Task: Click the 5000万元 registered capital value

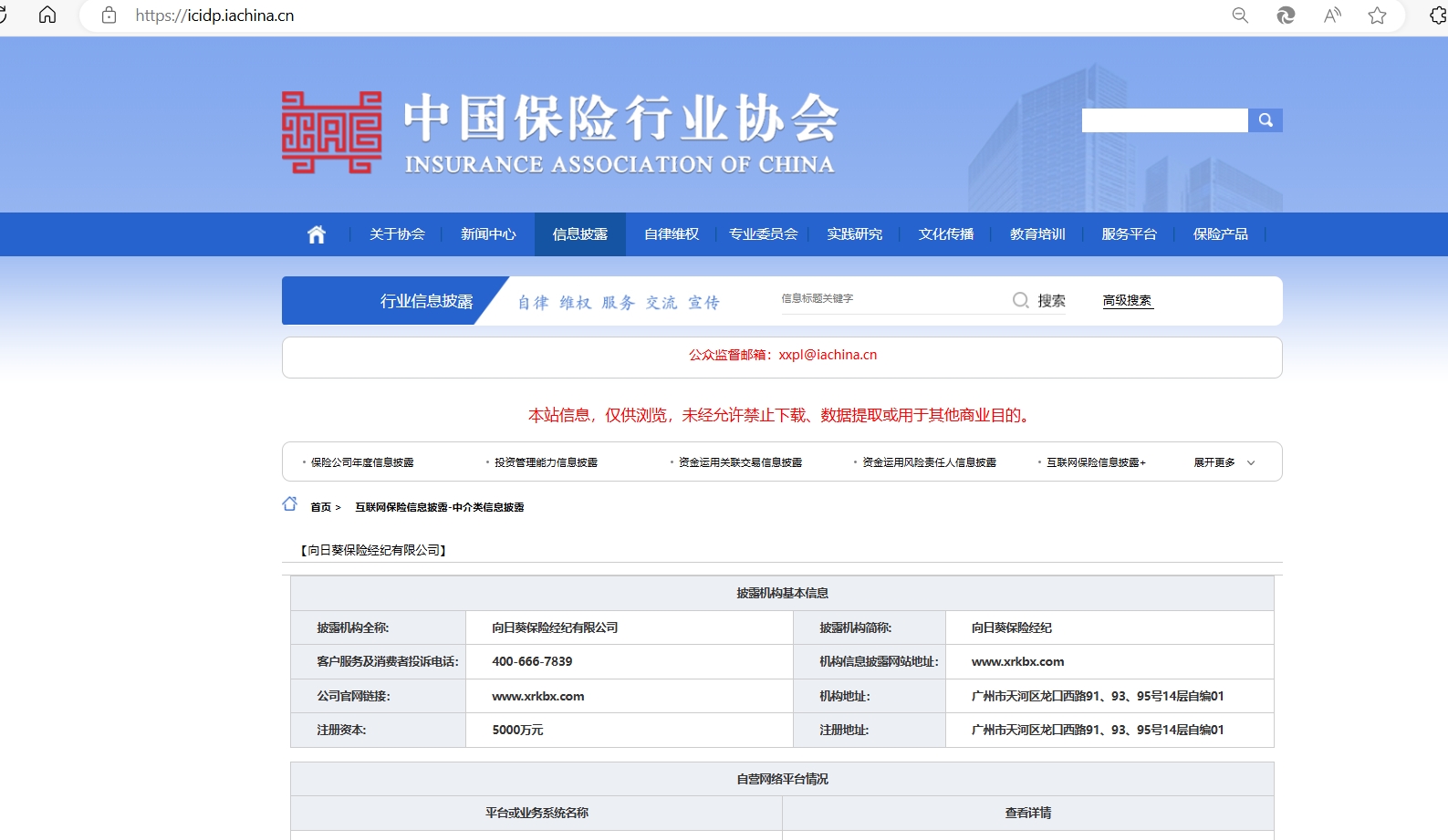Action: [x=517, y=730]
